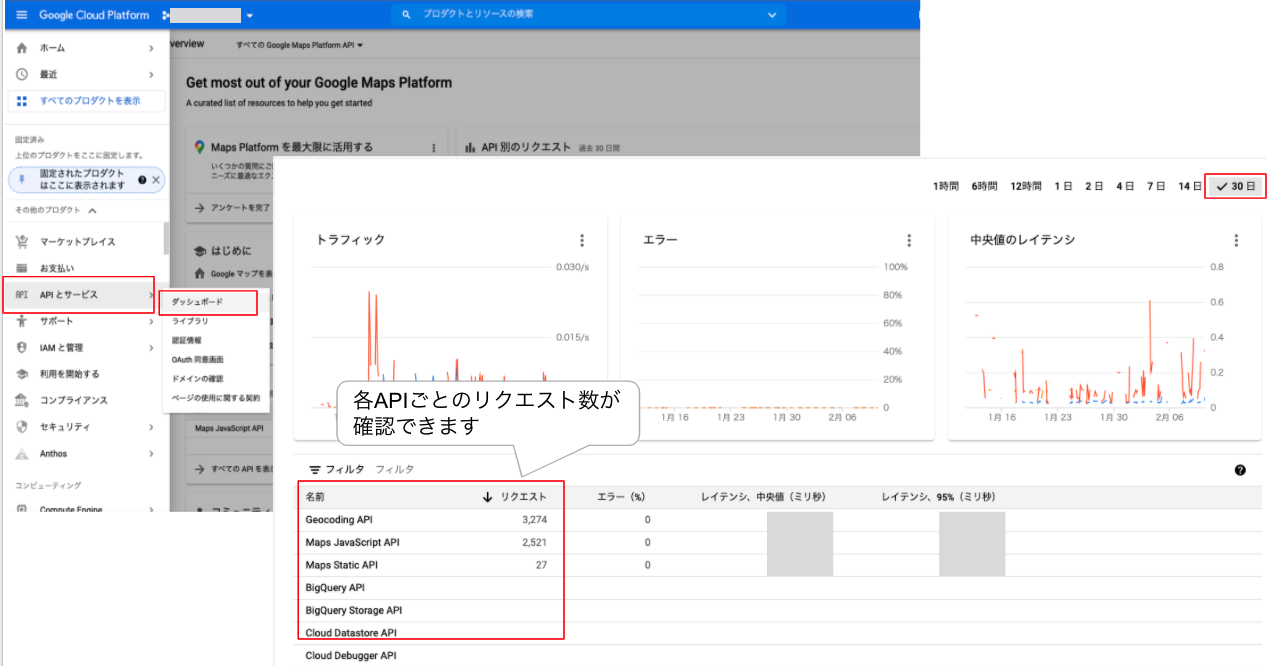Expand the セキュリティ submenu chevron
The image size is (1272, 666).
pyautogui.click(x=151, y=427)
